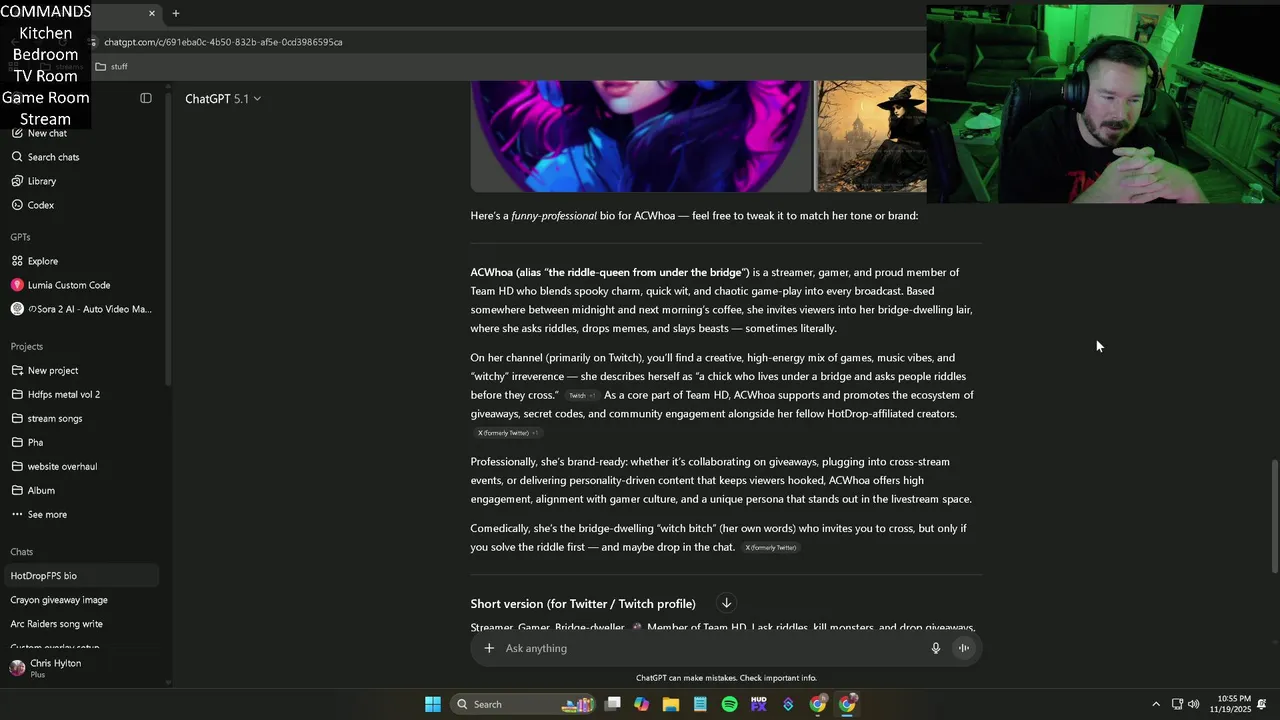
Task: Open Task View on the taskbar
Action: point(613,704)
